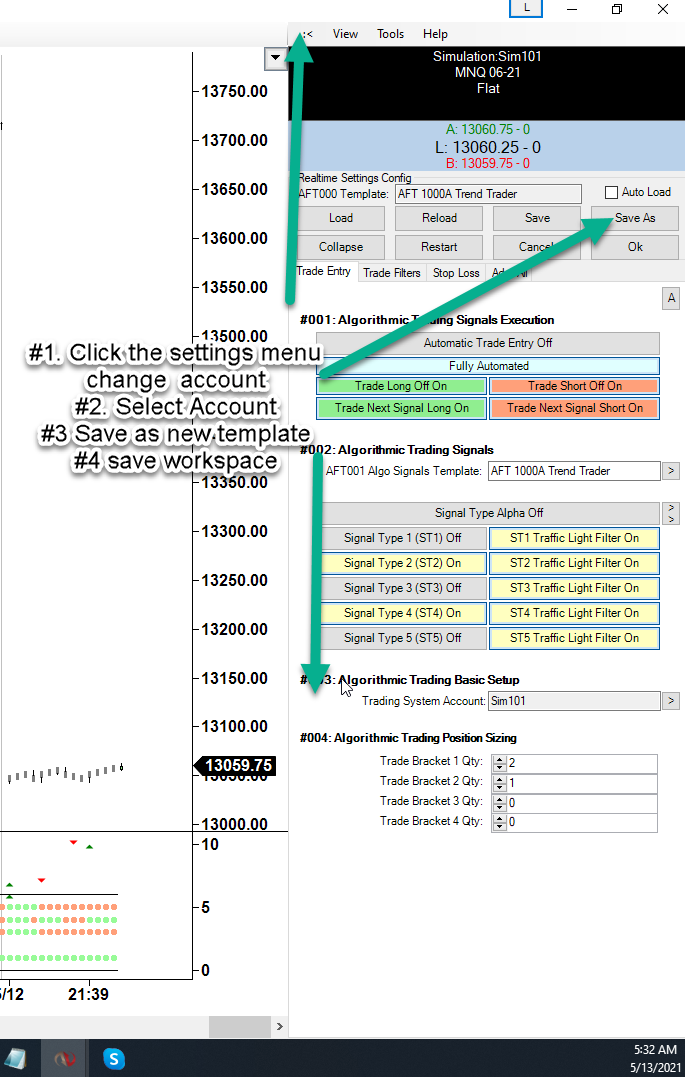The image size is (685, 1077).
Task: Toggle ST1 Traffic Light Filter On
Action: coord(574,538)
